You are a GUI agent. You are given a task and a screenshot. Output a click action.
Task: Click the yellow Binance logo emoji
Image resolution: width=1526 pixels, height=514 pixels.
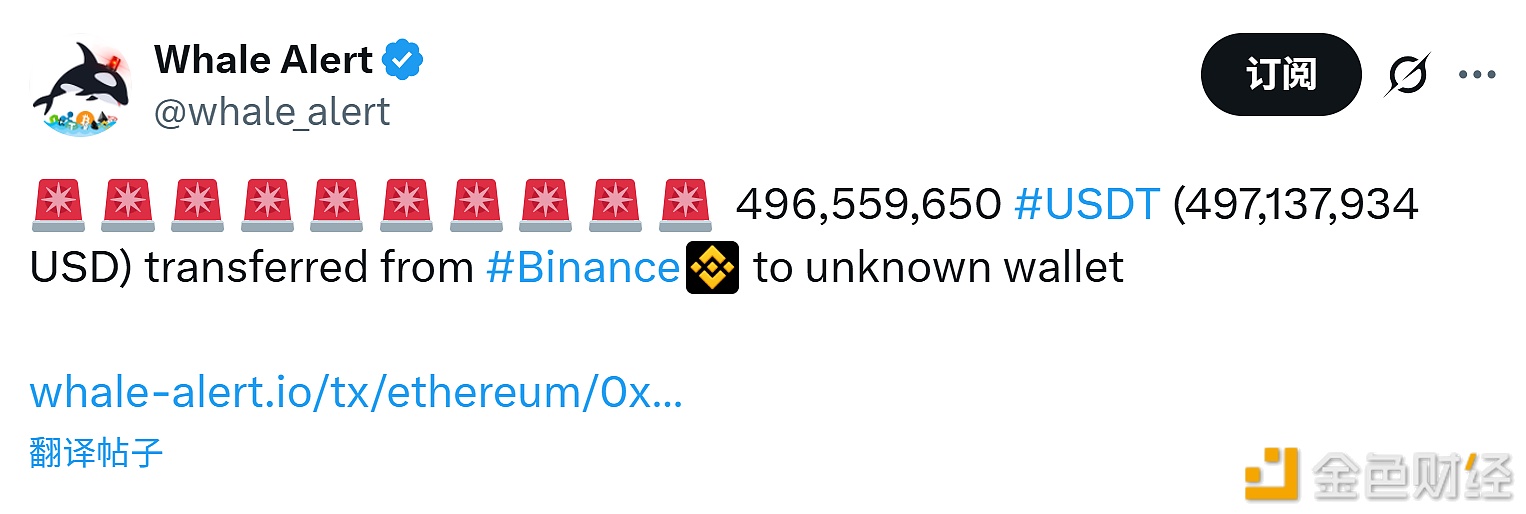(713, 268)
